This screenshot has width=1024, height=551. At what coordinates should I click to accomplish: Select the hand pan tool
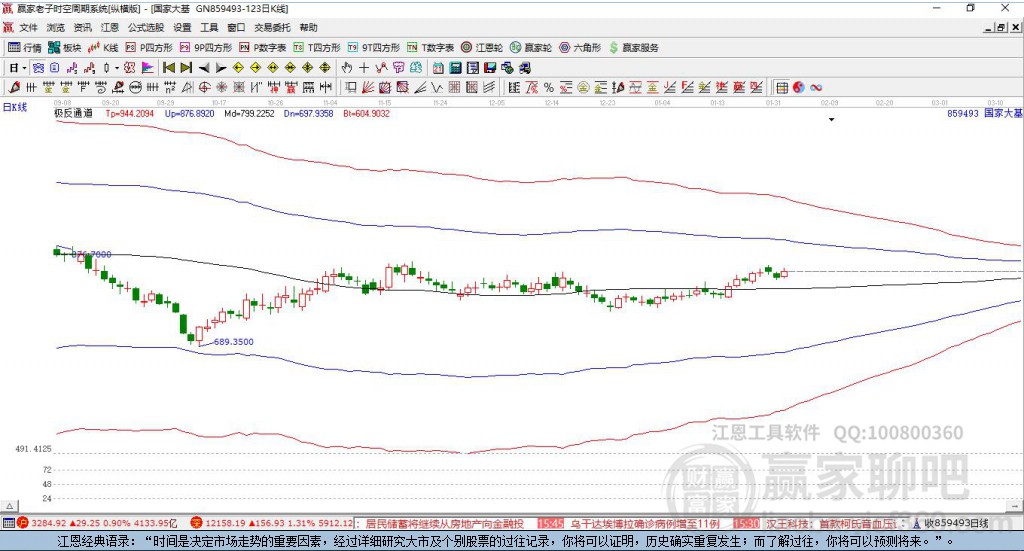(x=347, y=68)
